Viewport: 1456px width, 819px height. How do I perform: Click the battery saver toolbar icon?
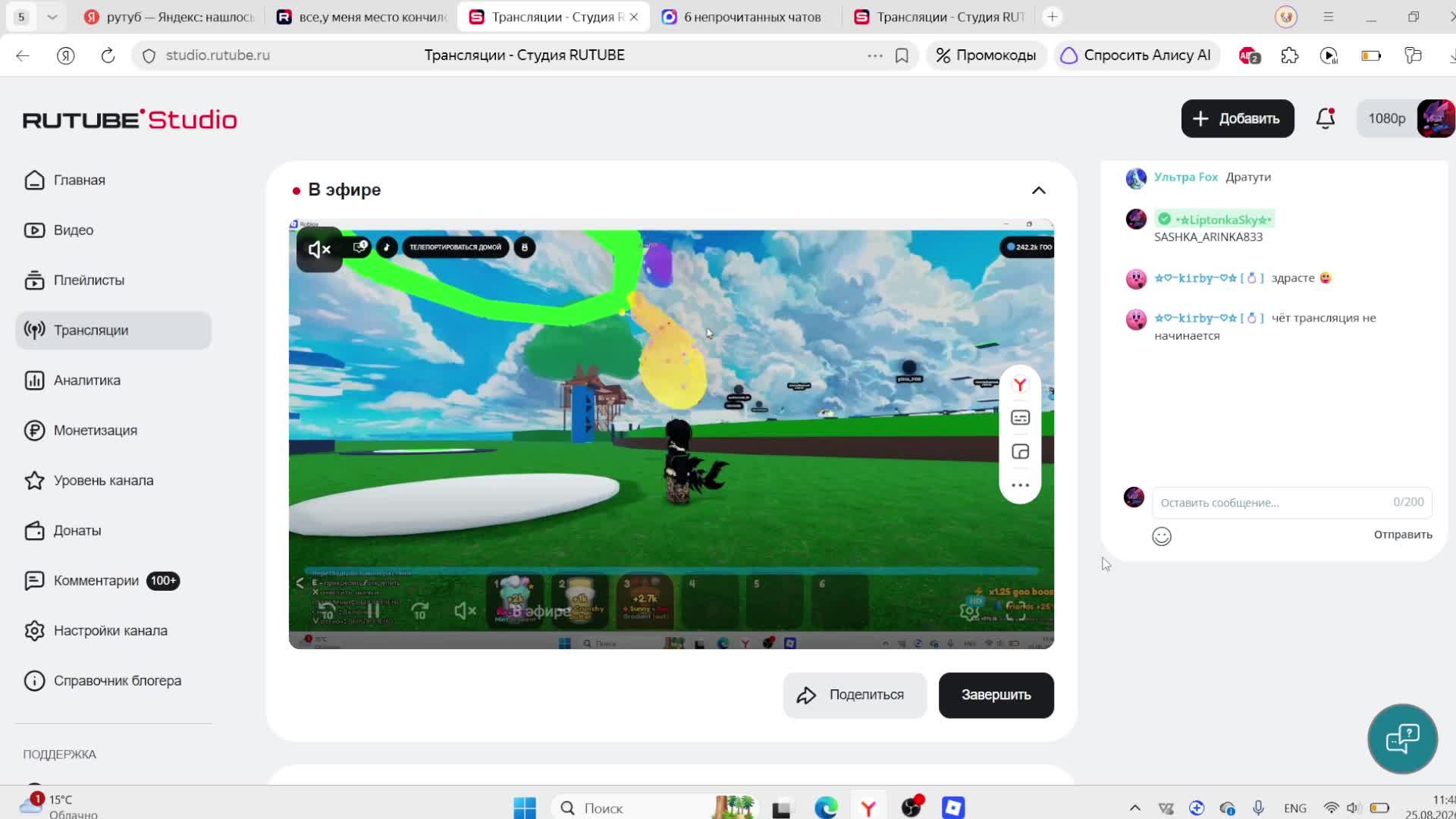pos(1371,55)
